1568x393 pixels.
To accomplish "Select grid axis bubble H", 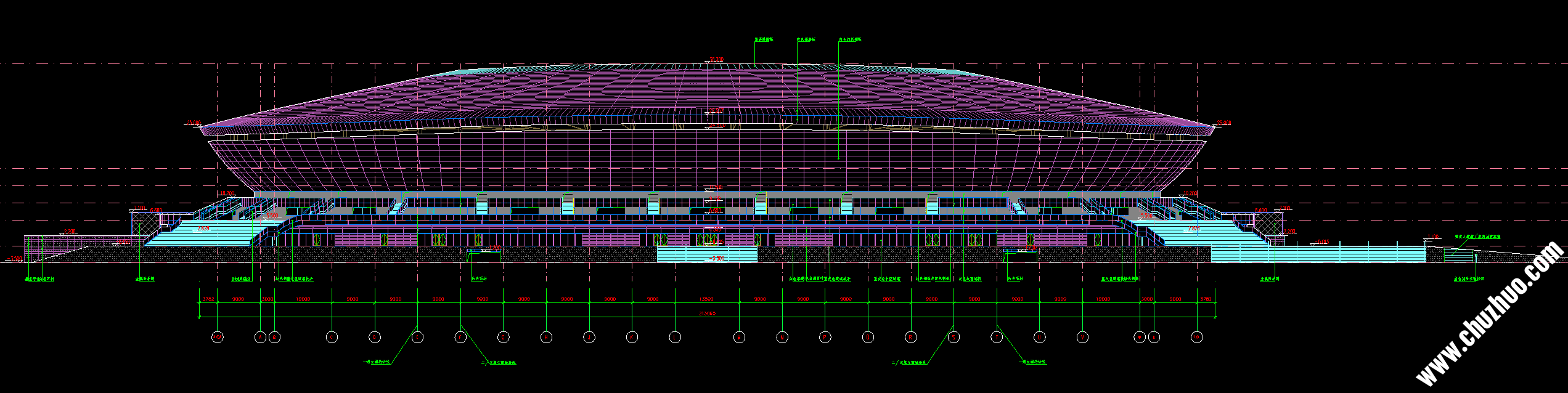I will [546, 337].
